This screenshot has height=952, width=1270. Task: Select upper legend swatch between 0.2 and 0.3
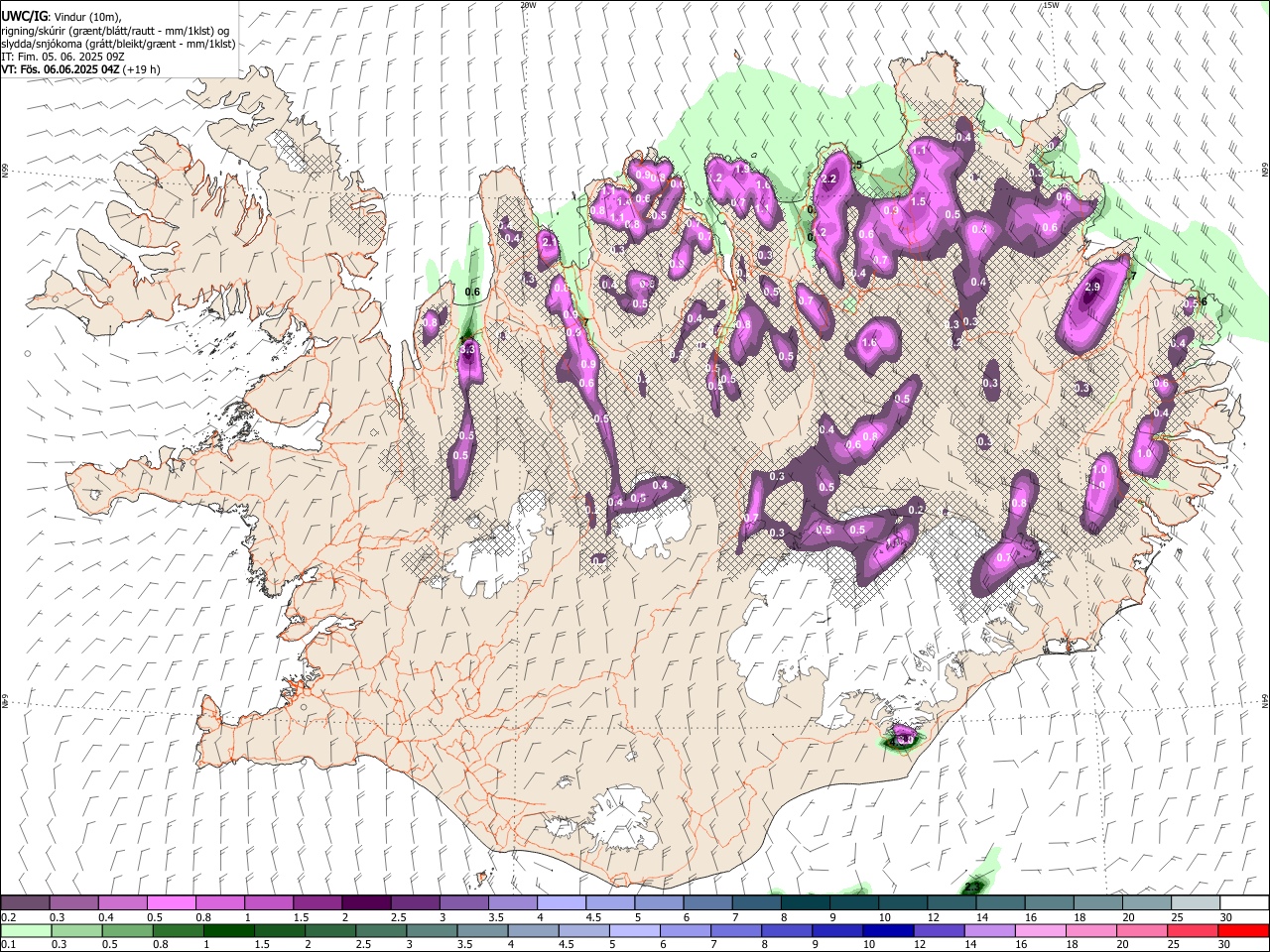(25, 902)
